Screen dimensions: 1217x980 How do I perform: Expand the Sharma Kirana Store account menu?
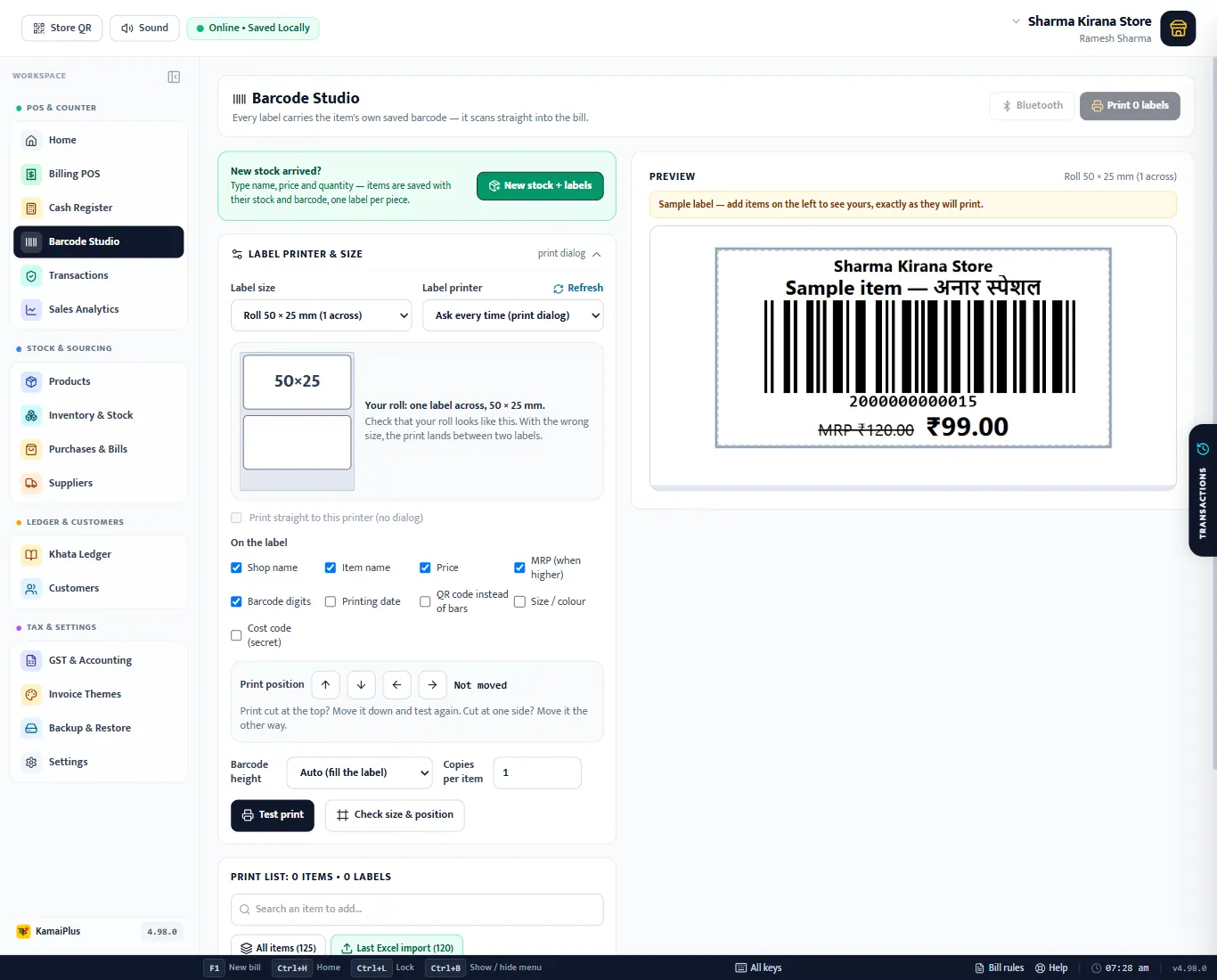click(1016, 21)
